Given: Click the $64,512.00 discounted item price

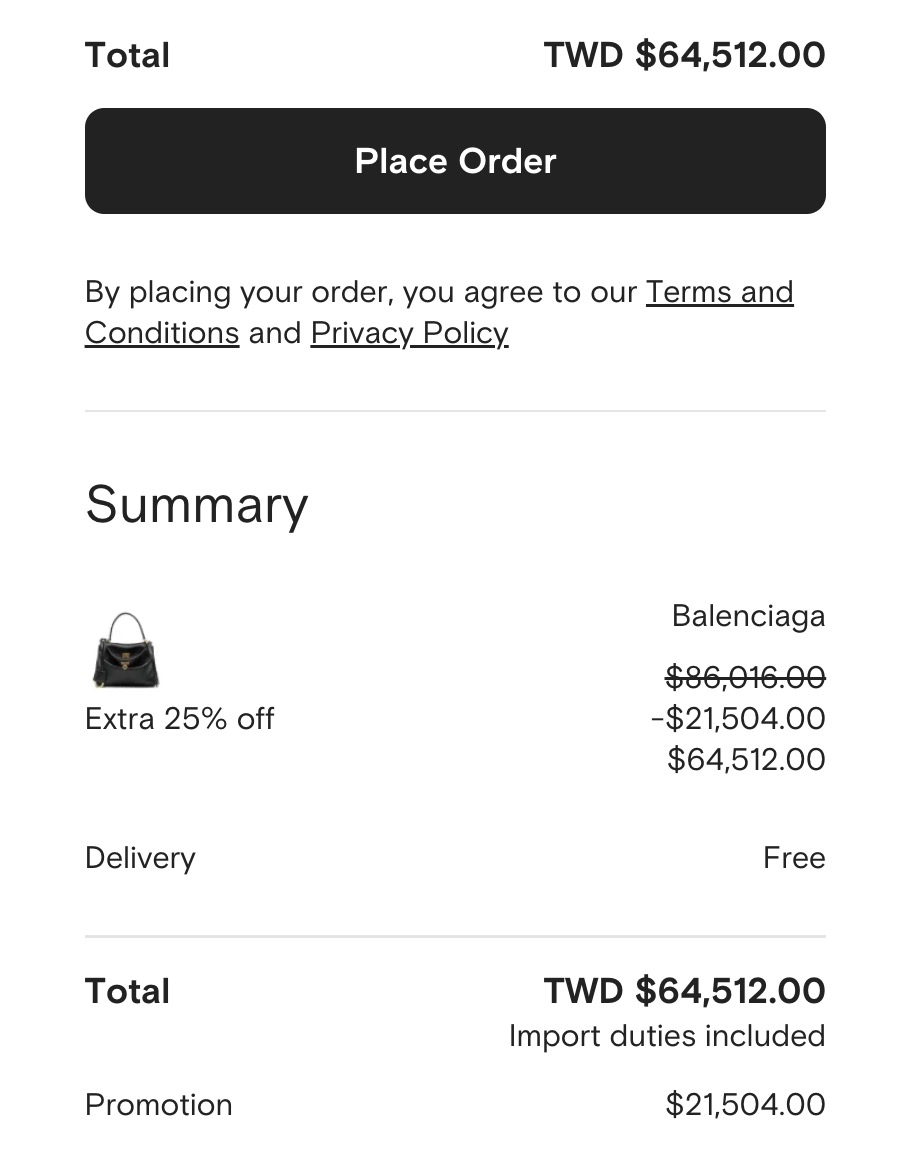Looking at the screenshot, I should (746, 760).
